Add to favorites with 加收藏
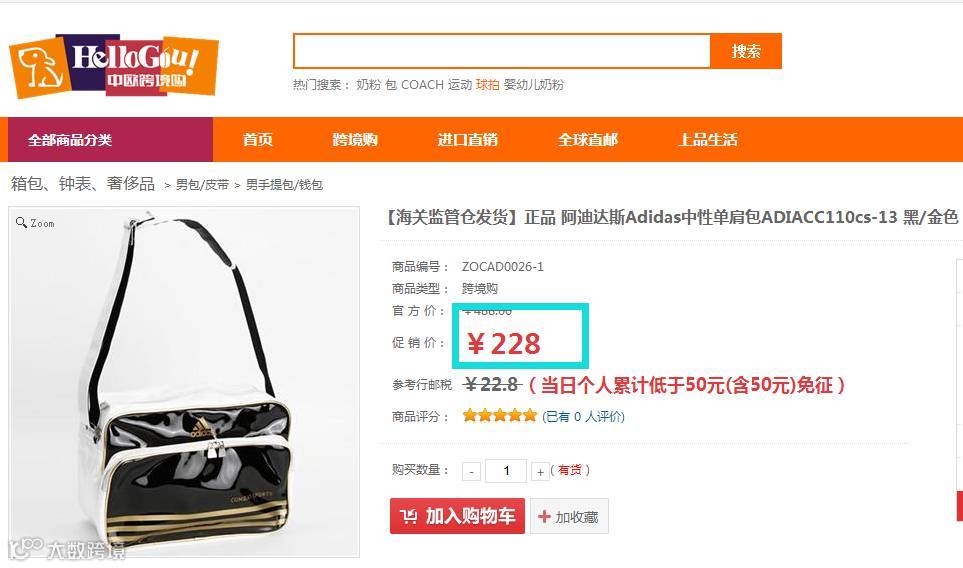The image size is (963, 568). tap(569, 516)
